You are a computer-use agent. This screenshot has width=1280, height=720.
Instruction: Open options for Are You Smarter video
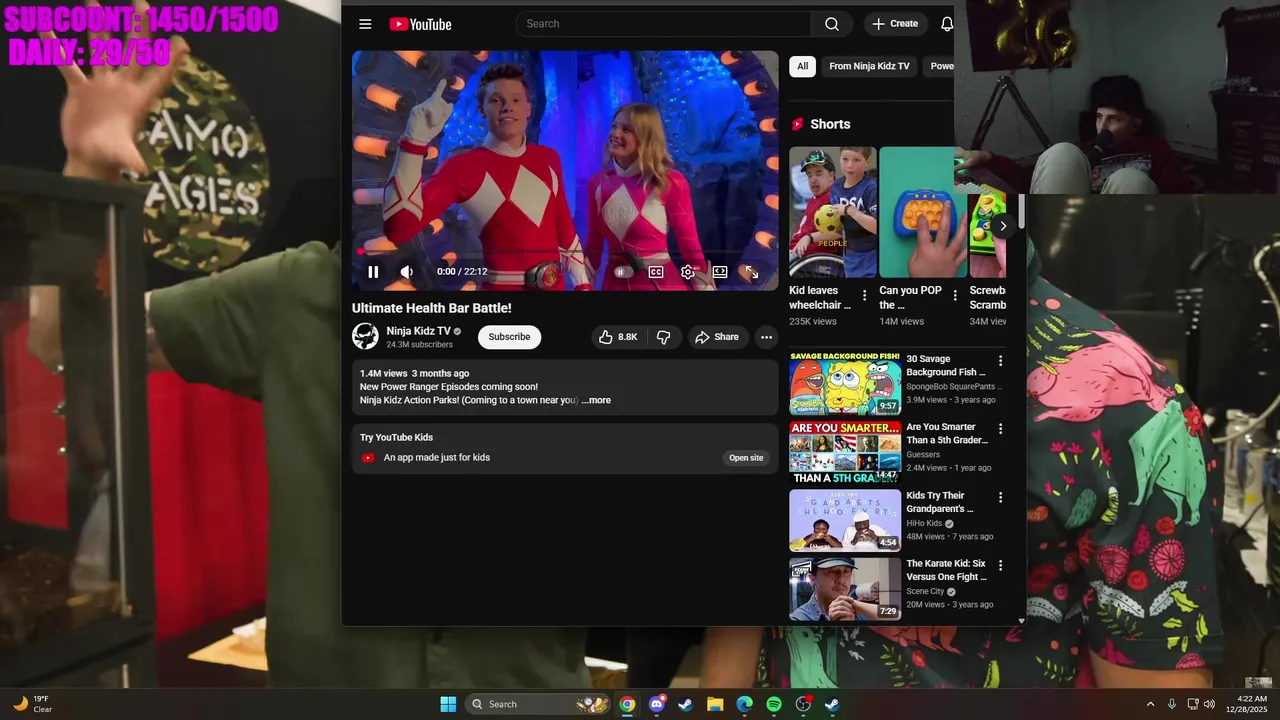tap(1000, 429)
